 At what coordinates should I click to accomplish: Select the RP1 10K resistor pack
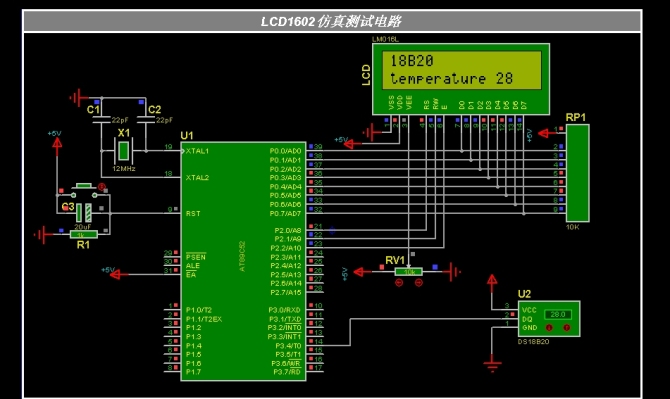[x=578, y=173]
